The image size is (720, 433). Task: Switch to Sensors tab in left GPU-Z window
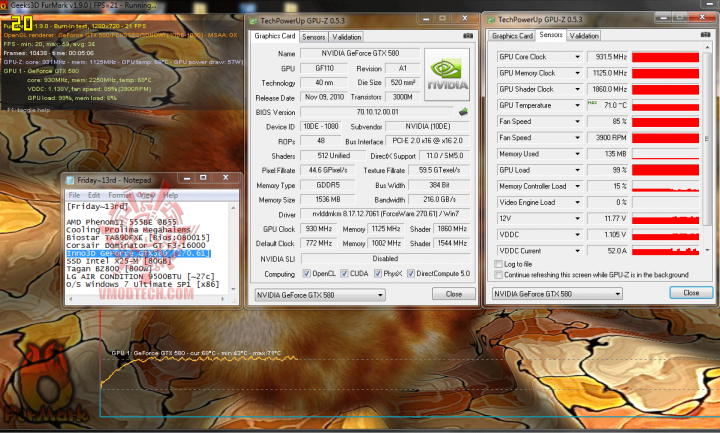point(314,37)
